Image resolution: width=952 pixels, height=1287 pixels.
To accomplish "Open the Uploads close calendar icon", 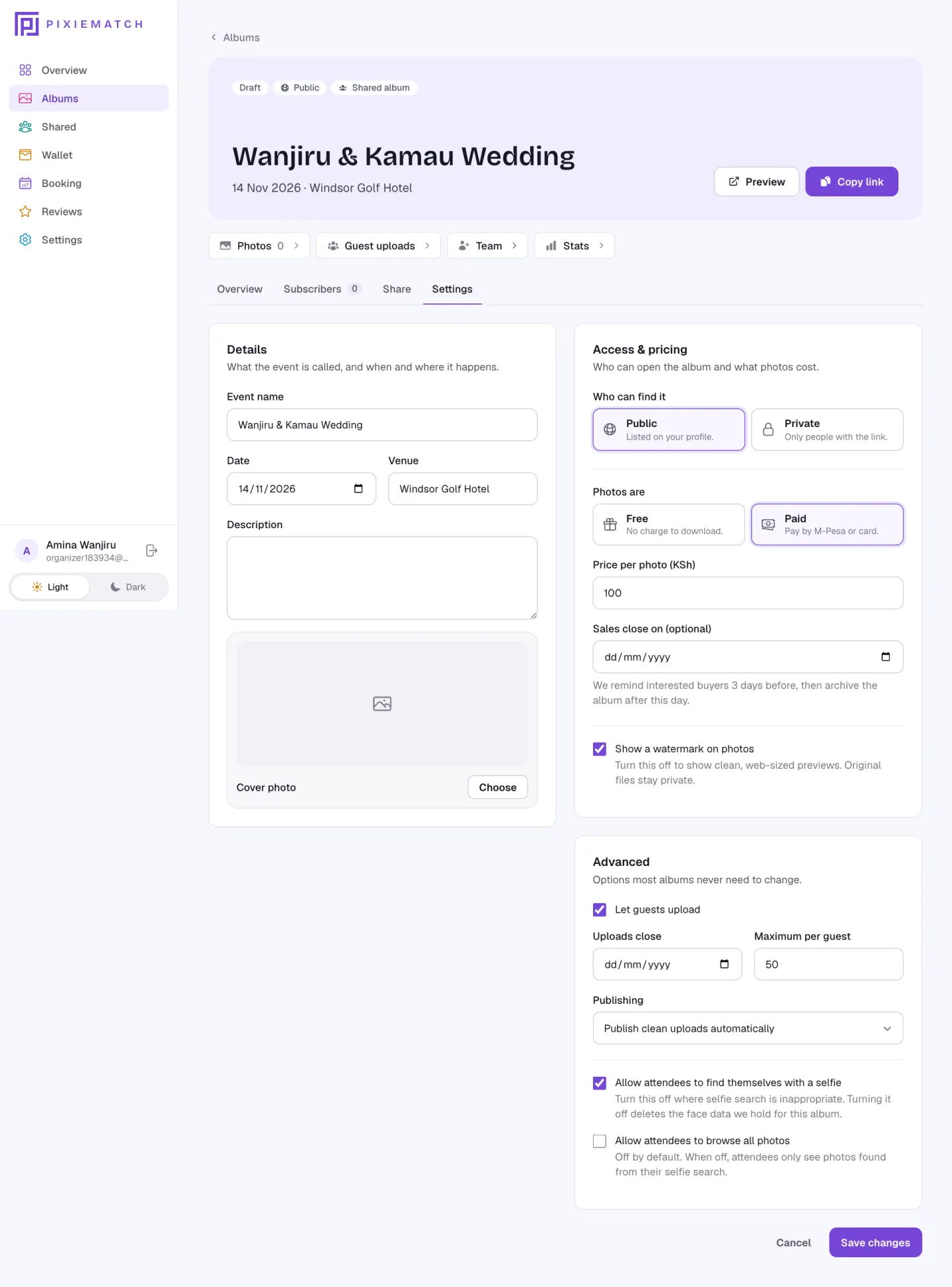I will (725, 964).
